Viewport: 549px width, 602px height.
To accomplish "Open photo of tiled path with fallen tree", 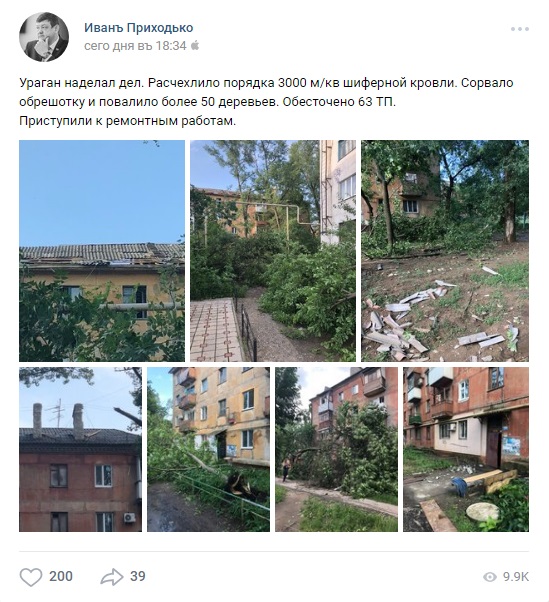I will coord(273,251).
